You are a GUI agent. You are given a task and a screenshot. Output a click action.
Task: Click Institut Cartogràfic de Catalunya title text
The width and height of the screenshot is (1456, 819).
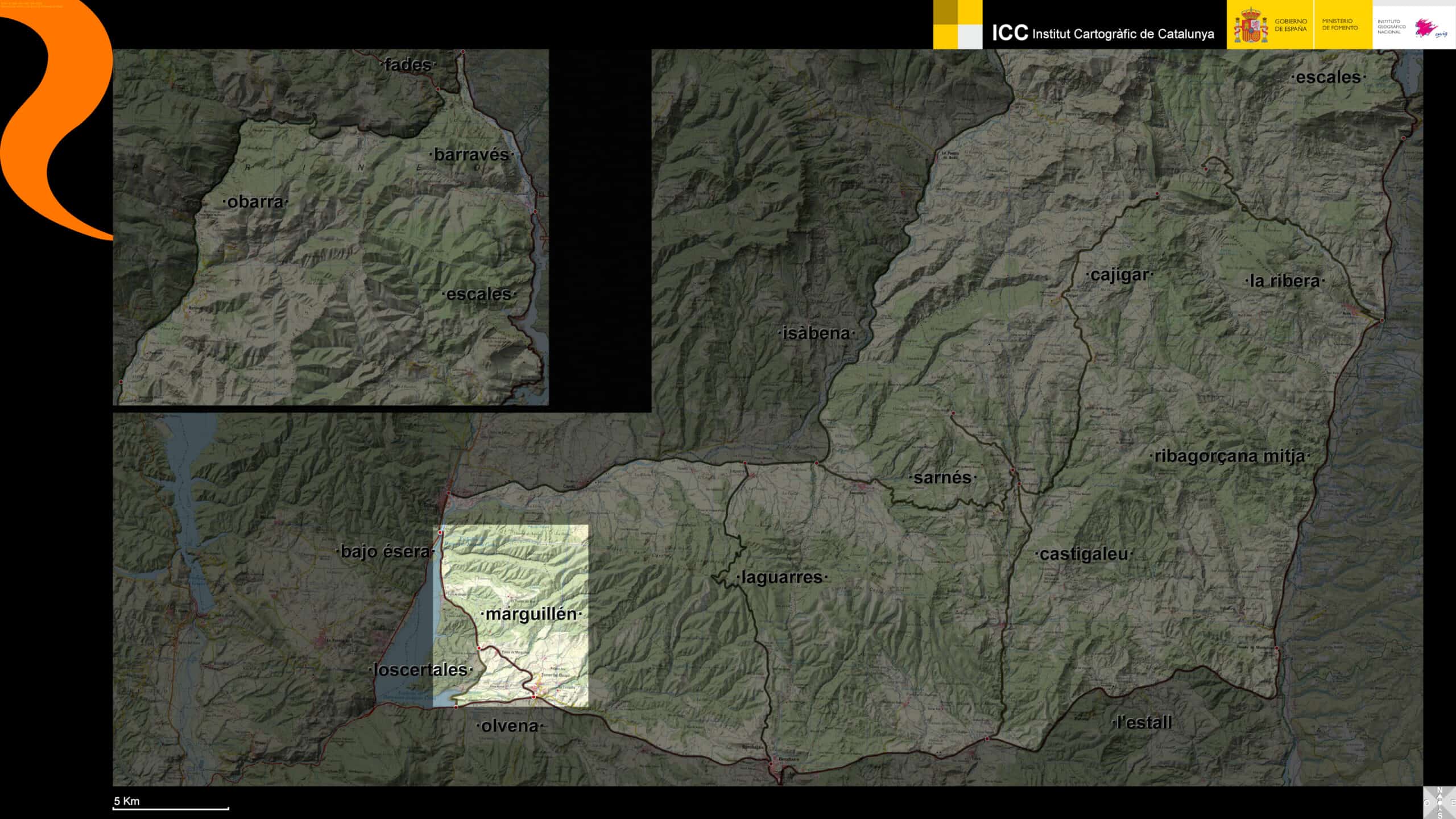1123,34
